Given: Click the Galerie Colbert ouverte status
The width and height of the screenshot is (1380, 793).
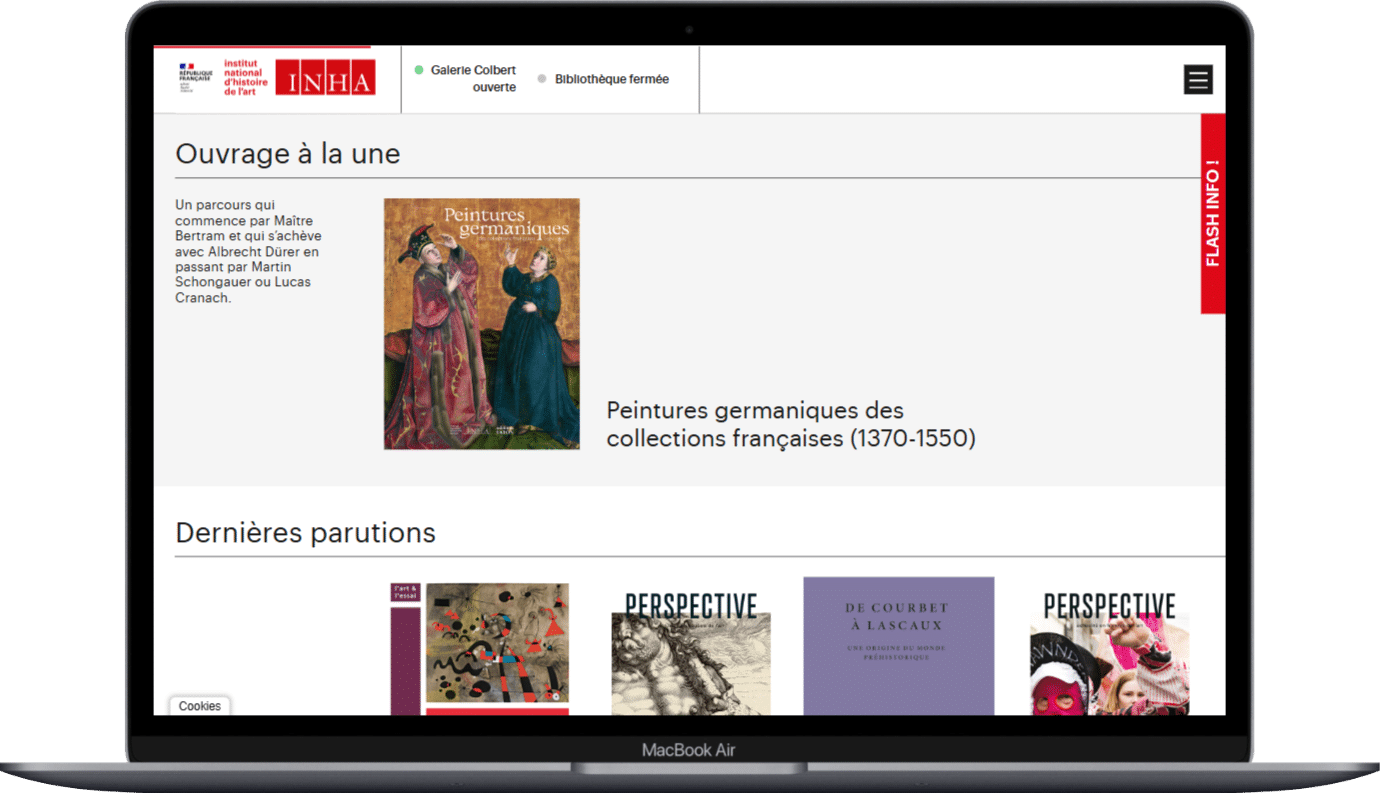Looking at the screenshot, I should pyautogui.click(x=466, y=79).
